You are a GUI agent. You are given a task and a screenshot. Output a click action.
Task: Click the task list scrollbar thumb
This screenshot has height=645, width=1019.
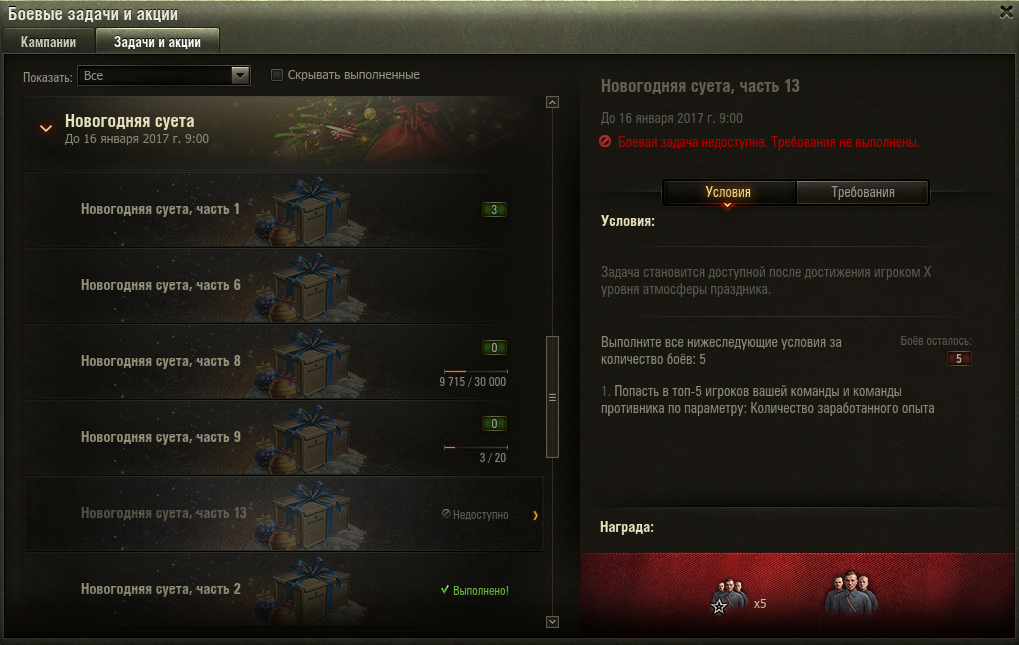click(552, 397)
